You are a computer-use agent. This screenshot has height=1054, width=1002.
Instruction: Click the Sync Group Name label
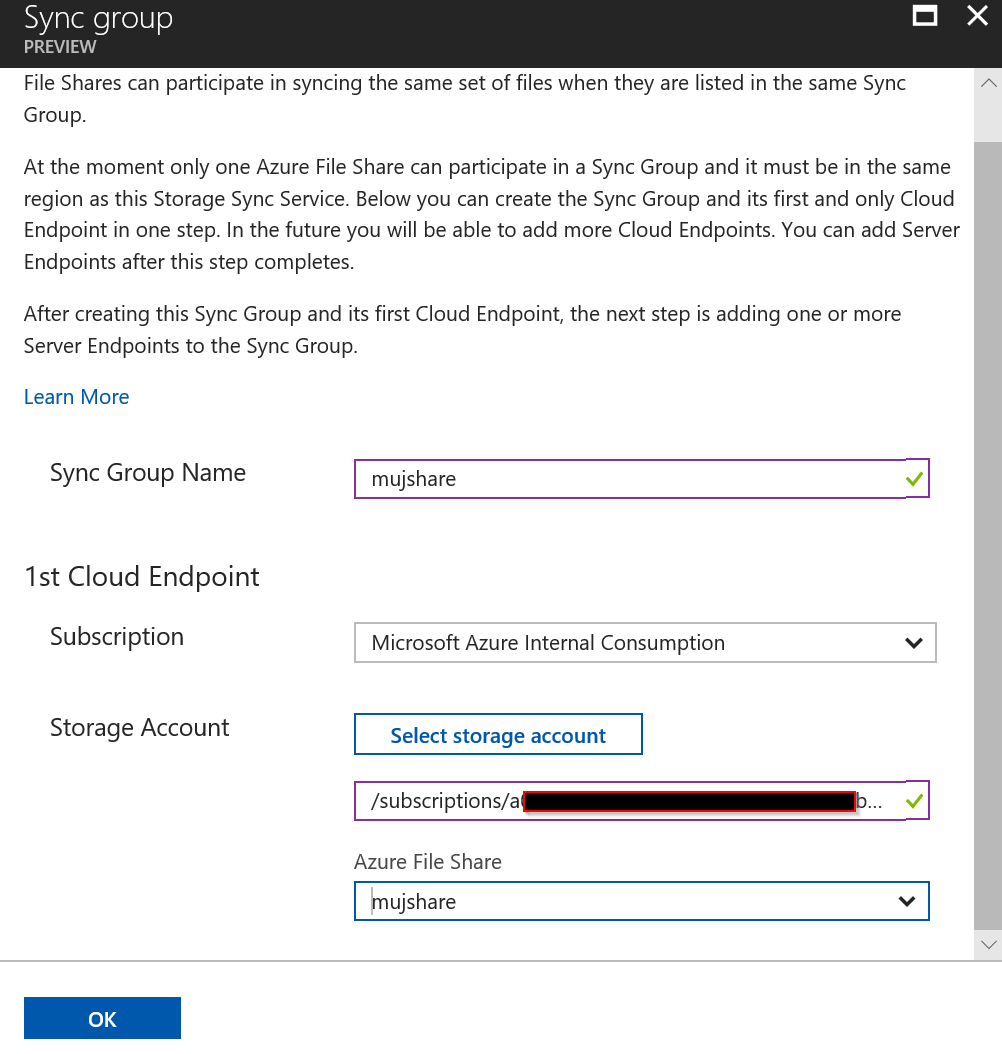(148, 473)
